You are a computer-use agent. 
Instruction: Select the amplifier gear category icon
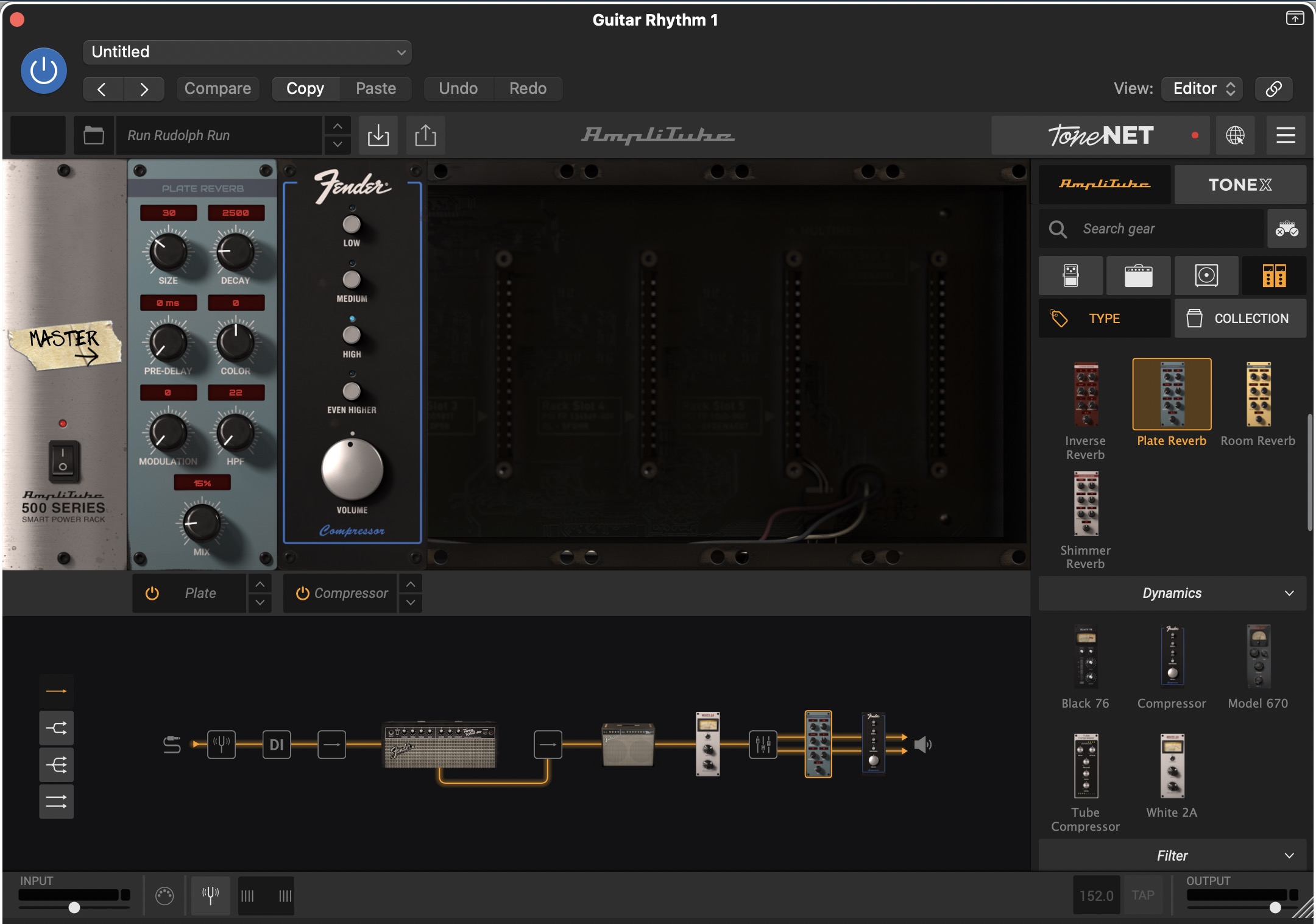[x=1138, y=275]
